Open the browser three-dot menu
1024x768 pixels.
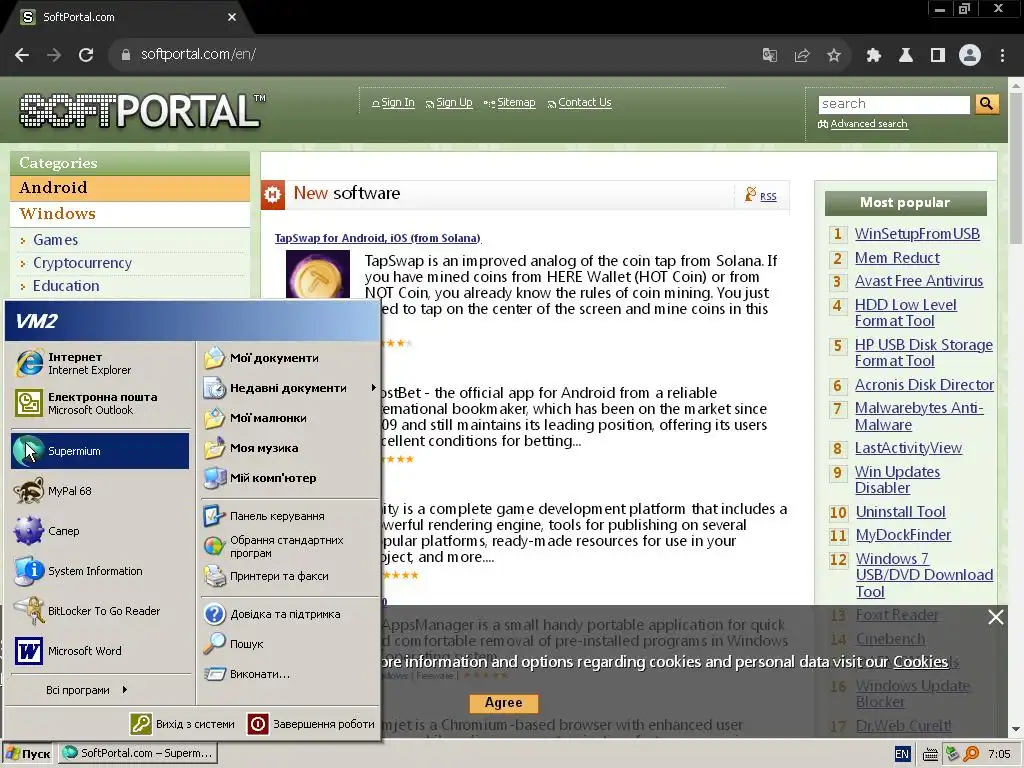pos(1002,56)
